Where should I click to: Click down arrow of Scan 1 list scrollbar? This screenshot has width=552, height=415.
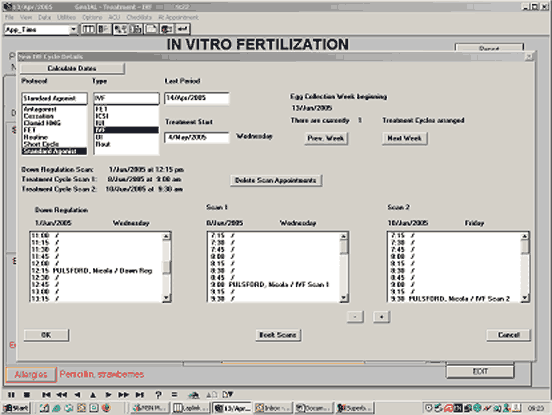tap(344, 298)
